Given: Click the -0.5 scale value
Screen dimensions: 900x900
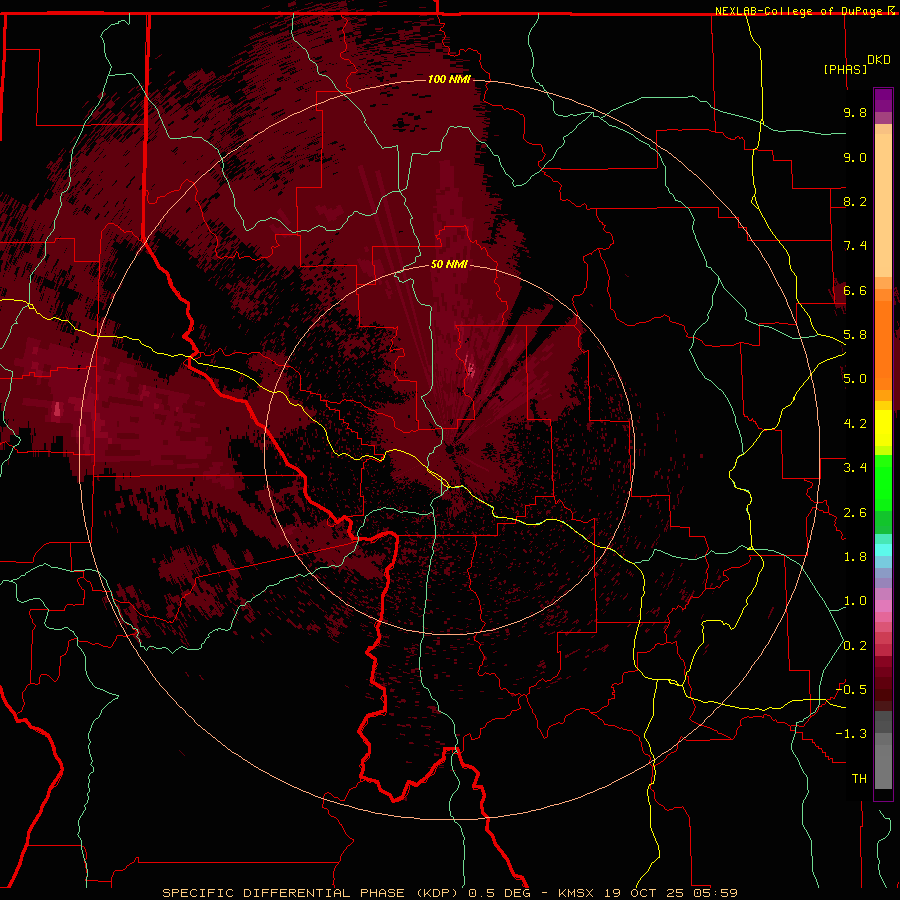Looking at the screenshot, I should coord(851,690).
